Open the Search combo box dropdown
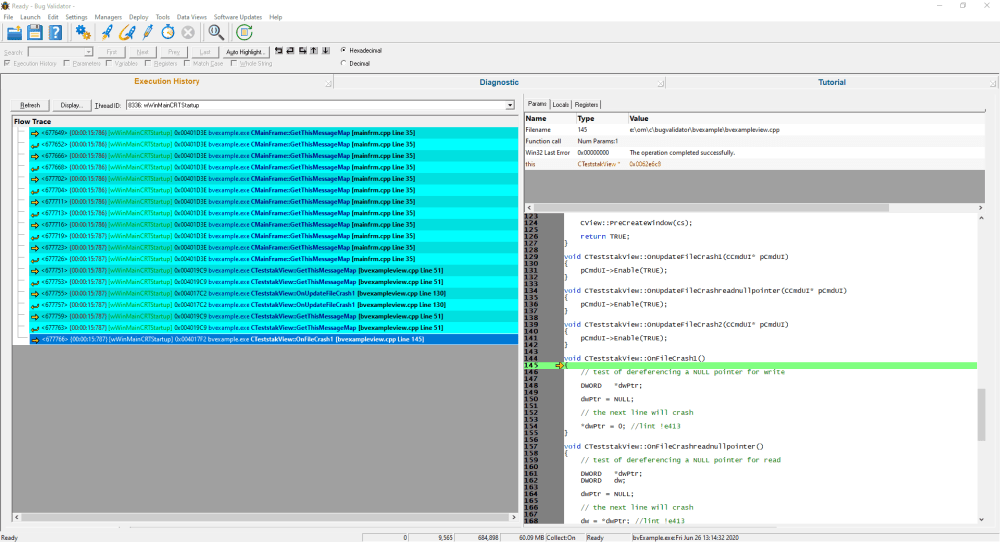 pos(88,52)
